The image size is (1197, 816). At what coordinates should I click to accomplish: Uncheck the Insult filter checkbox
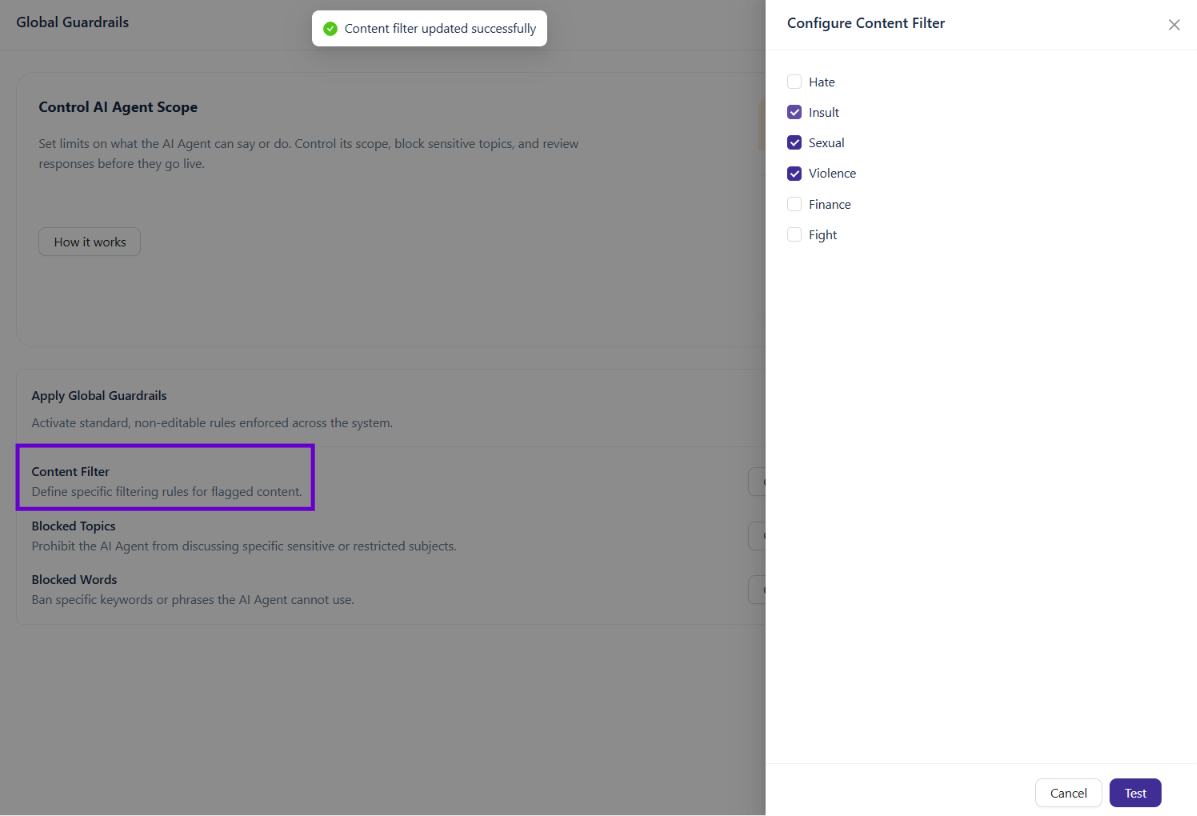click(794, 112)
